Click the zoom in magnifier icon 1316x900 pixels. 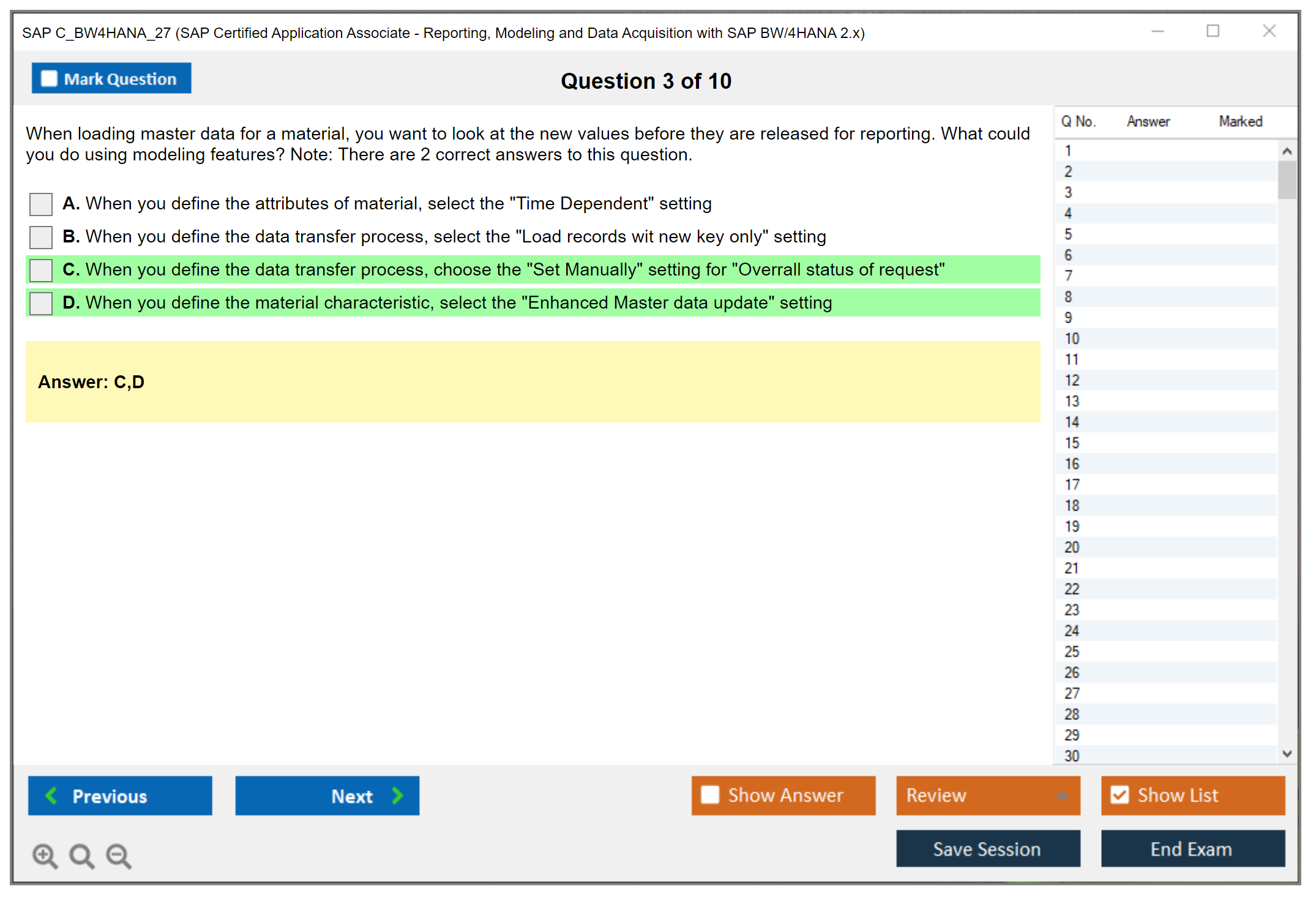click(45, 855)
